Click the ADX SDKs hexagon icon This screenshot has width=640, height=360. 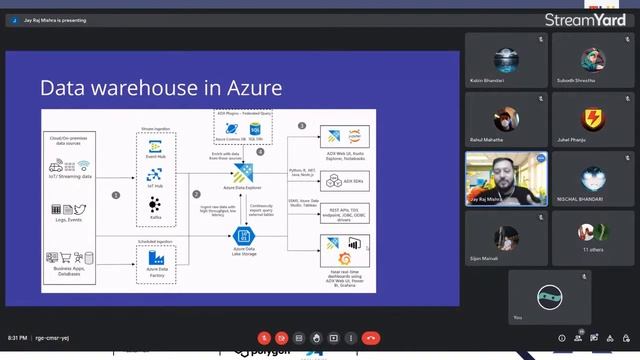tap(334, 181)
